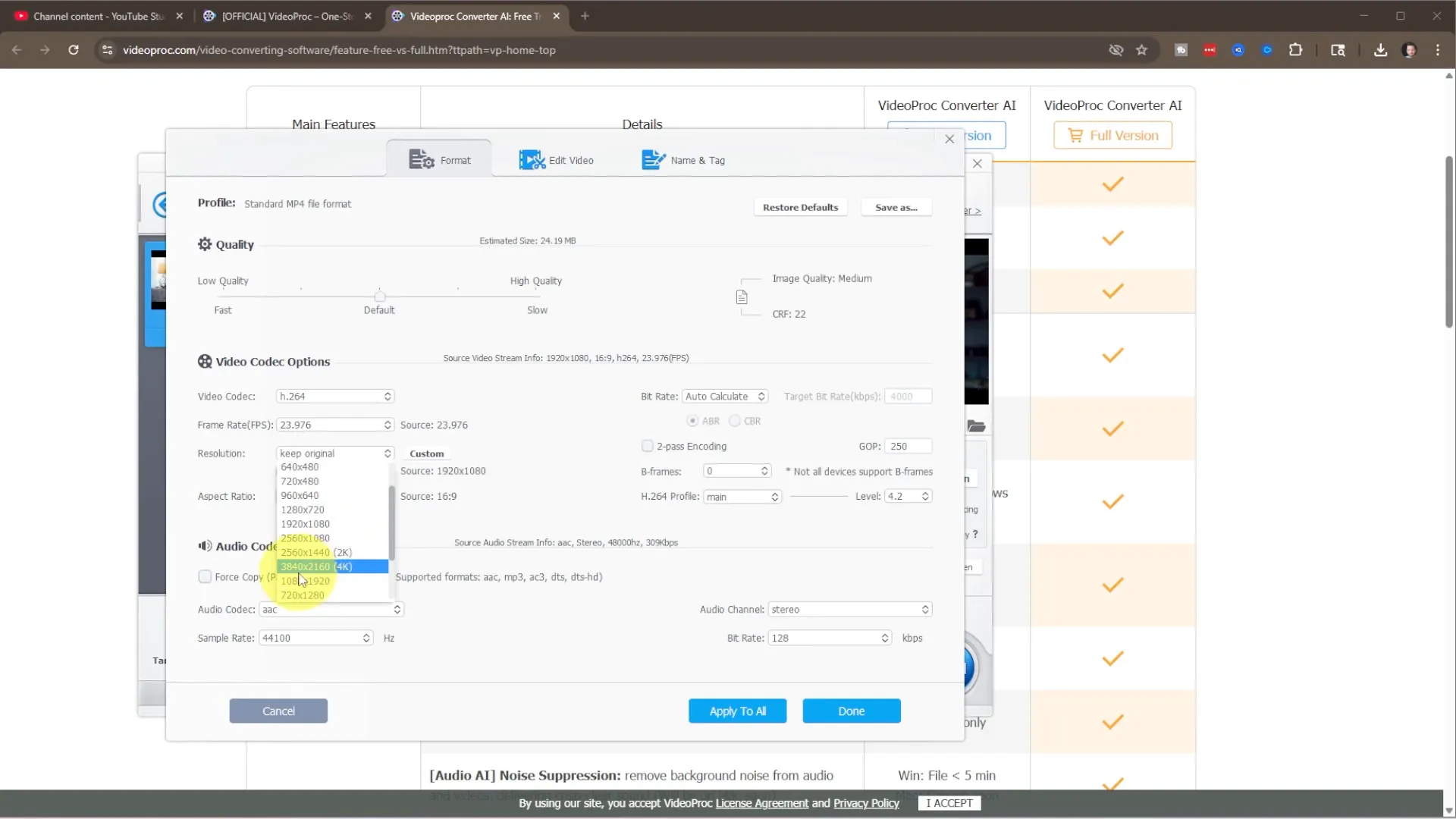1456x819 pixels.
Task: Switch to the [OFFICIAL] VideoProc browser tab
Action: [288, 16]
